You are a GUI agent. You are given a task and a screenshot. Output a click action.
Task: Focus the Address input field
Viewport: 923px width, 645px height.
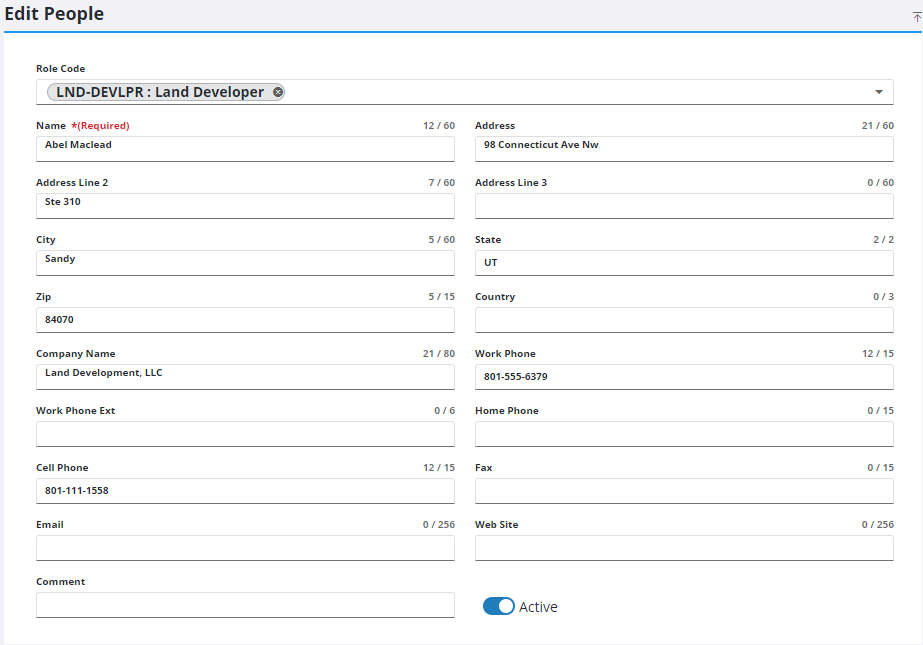(x=684, y=148)
